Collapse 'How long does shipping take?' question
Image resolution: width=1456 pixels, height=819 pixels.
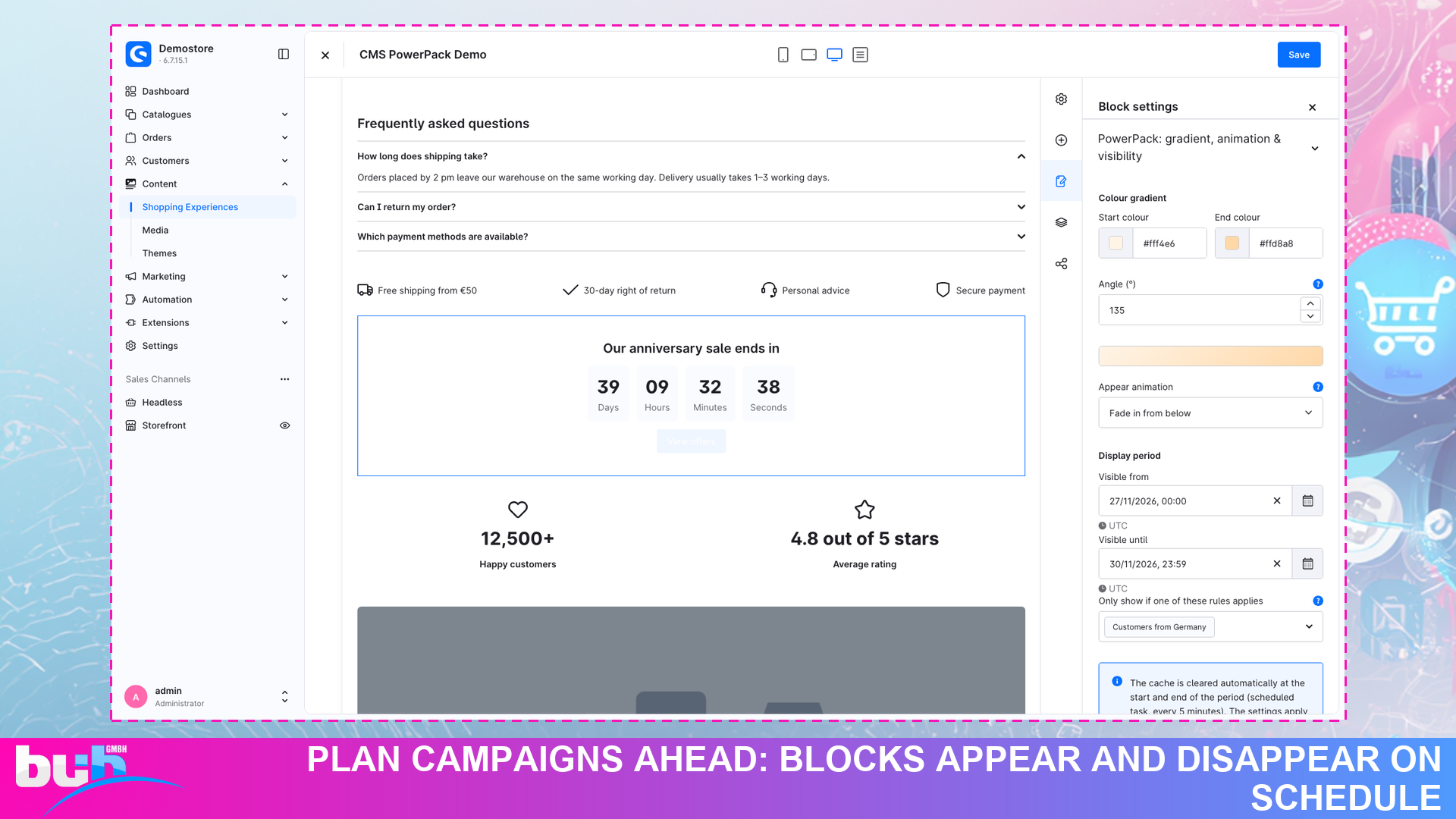[691, 156]
